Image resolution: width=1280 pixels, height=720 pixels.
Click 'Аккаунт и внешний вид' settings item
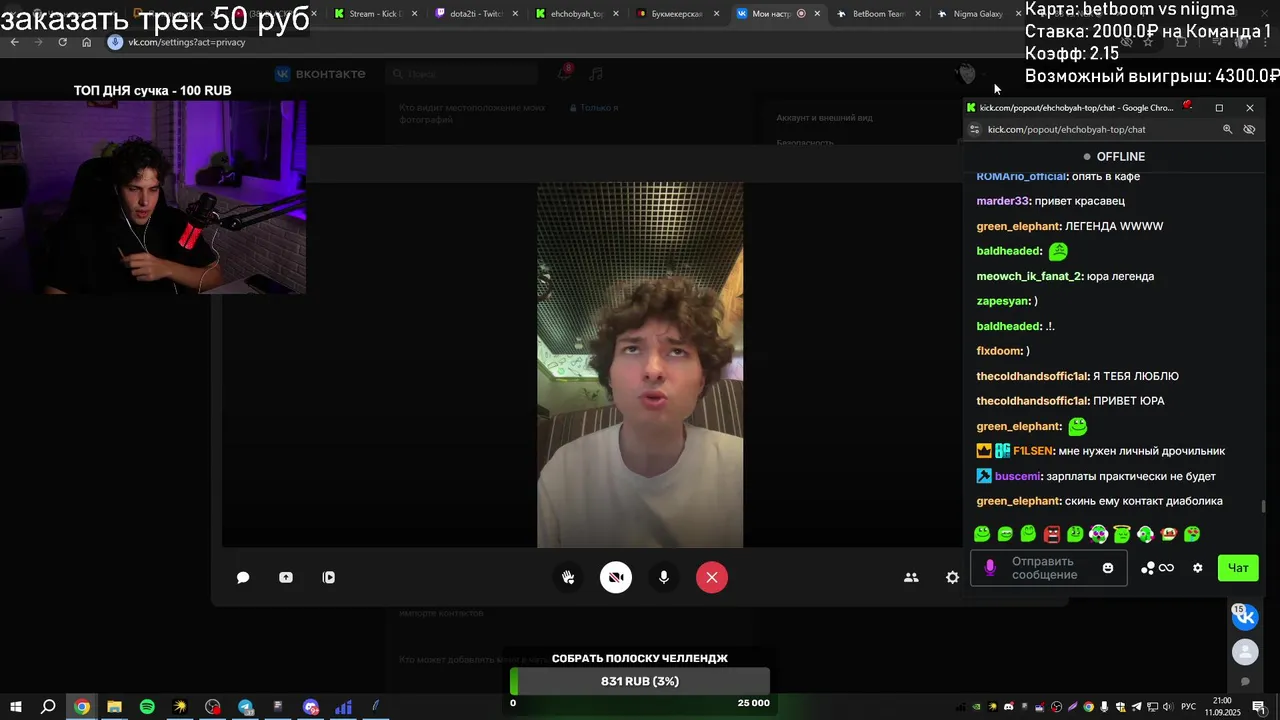[x=825, y=118]
